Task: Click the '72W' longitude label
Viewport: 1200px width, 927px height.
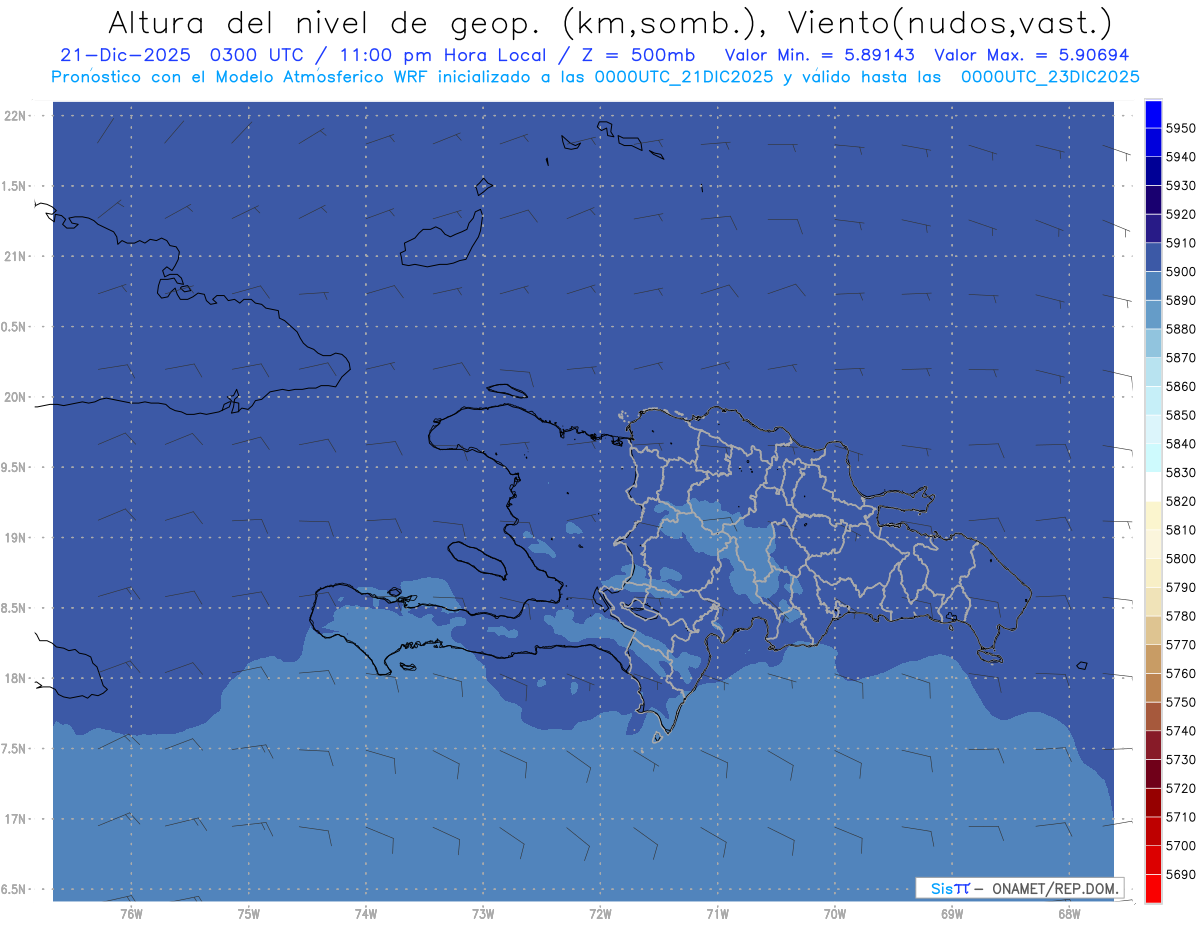Action: [x=601, y=914]
